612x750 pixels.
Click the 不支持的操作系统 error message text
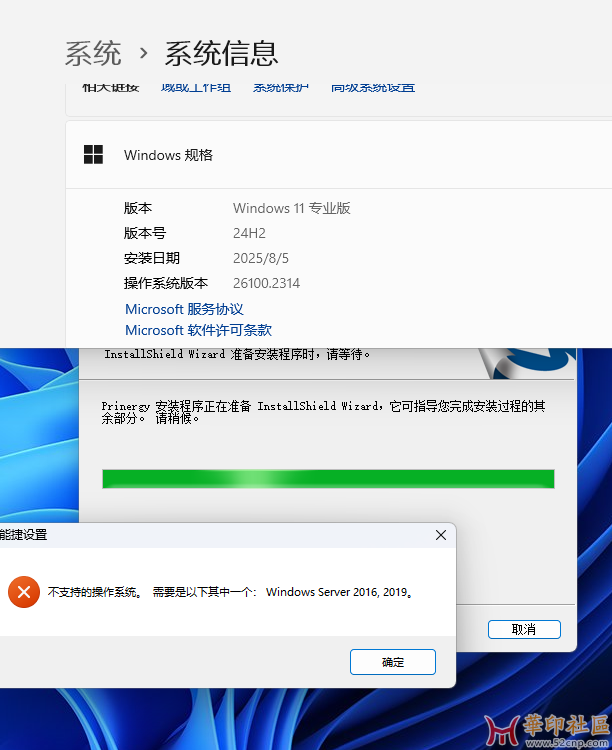230,592
